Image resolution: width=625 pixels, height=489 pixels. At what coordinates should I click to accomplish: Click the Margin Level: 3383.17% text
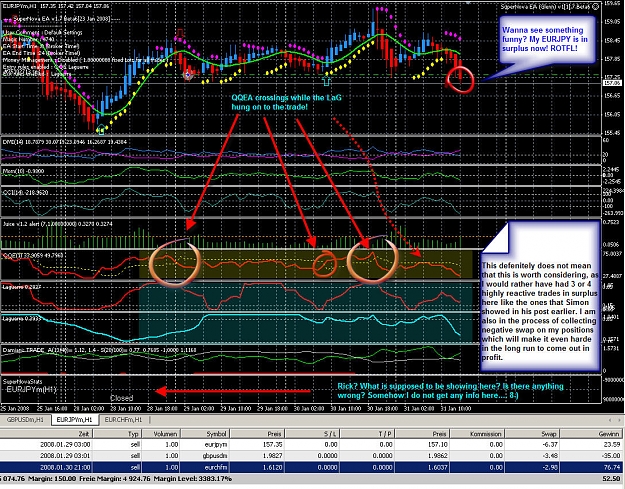click(x=193, y=479)
